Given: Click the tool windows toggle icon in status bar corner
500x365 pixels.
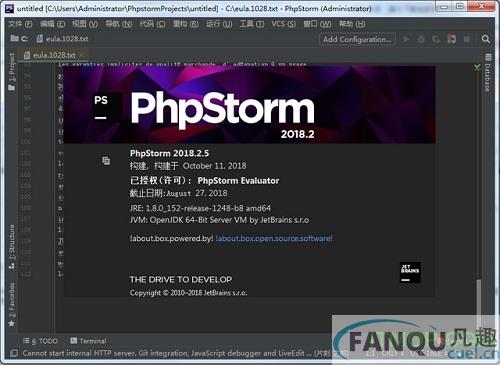Looking at the screenshot, I should pyautogui.click(x=14, y=353).
